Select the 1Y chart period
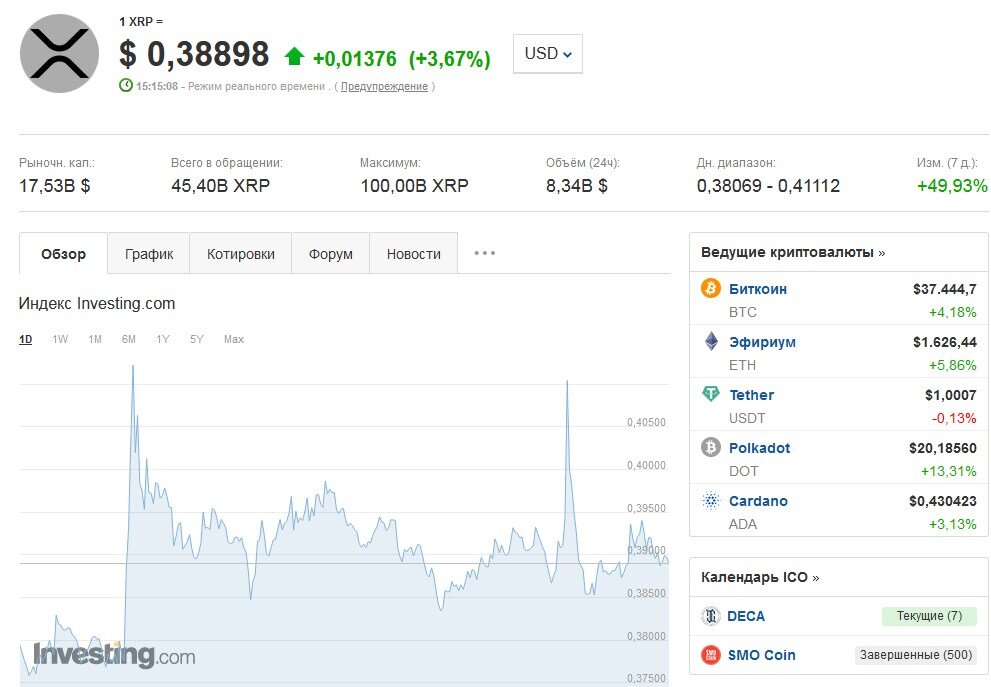 [163, 339]
